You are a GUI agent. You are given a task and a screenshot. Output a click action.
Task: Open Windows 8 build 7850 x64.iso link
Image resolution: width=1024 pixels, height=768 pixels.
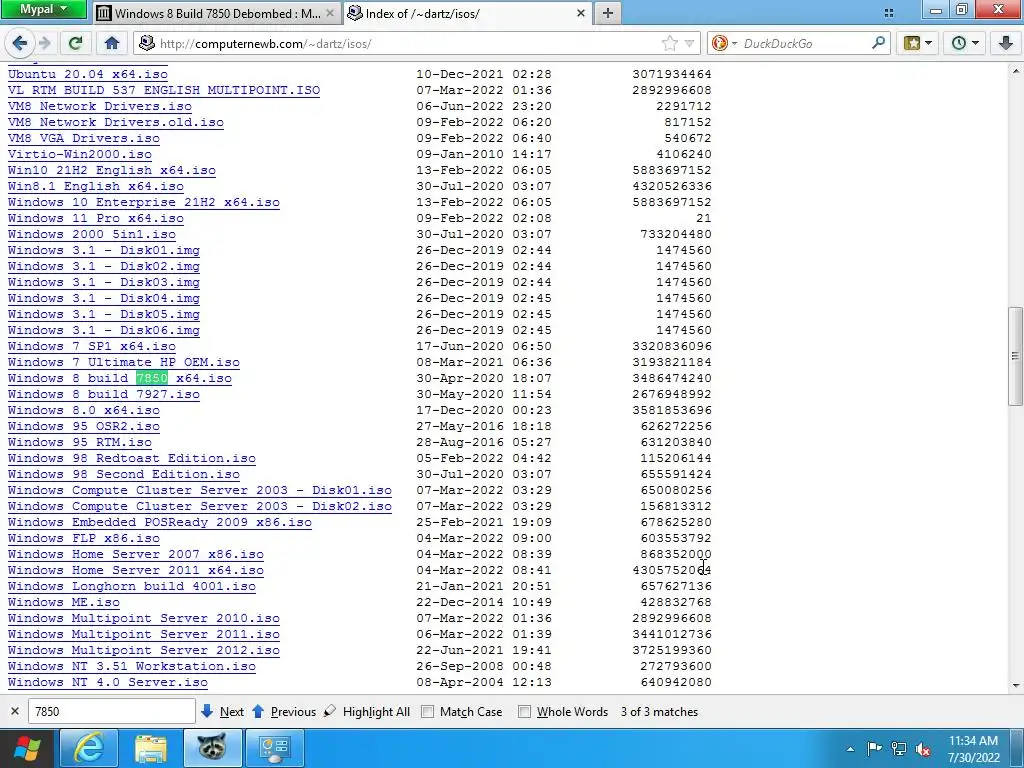click(120, 378)
